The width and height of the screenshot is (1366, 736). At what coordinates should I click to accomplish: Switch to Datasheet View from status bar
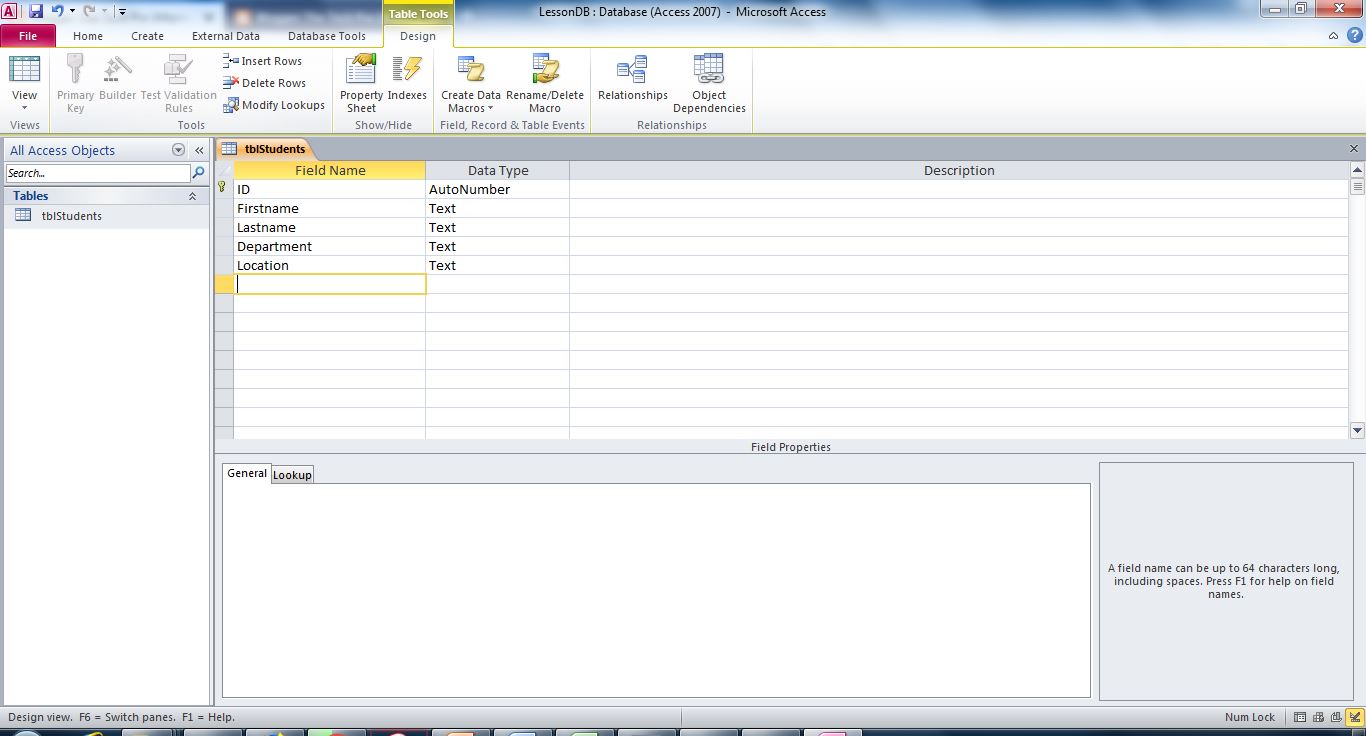point(1300,717)
